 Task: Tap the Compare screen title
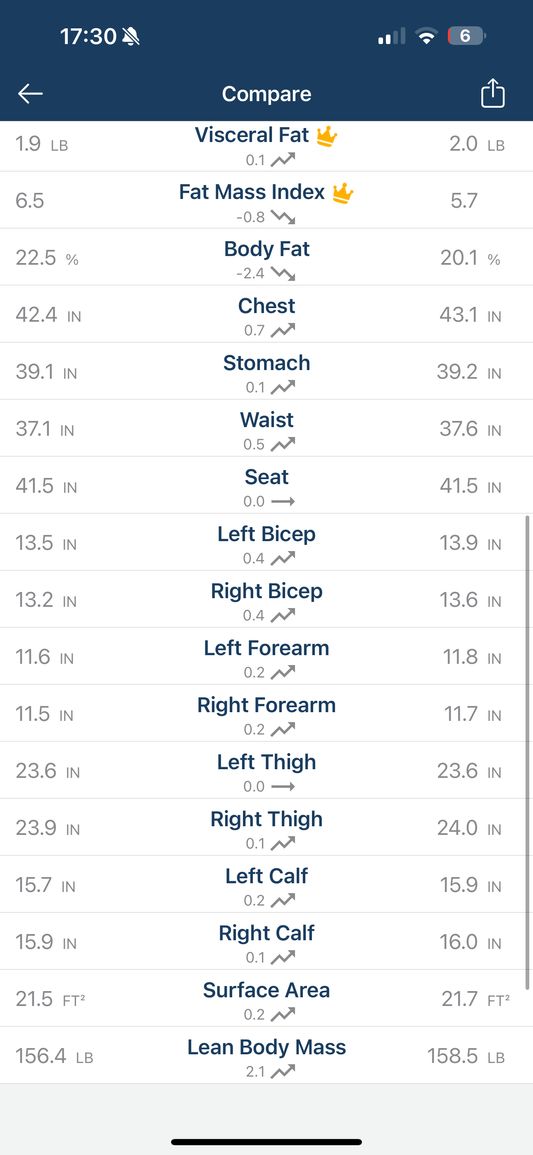pos(266,94)
